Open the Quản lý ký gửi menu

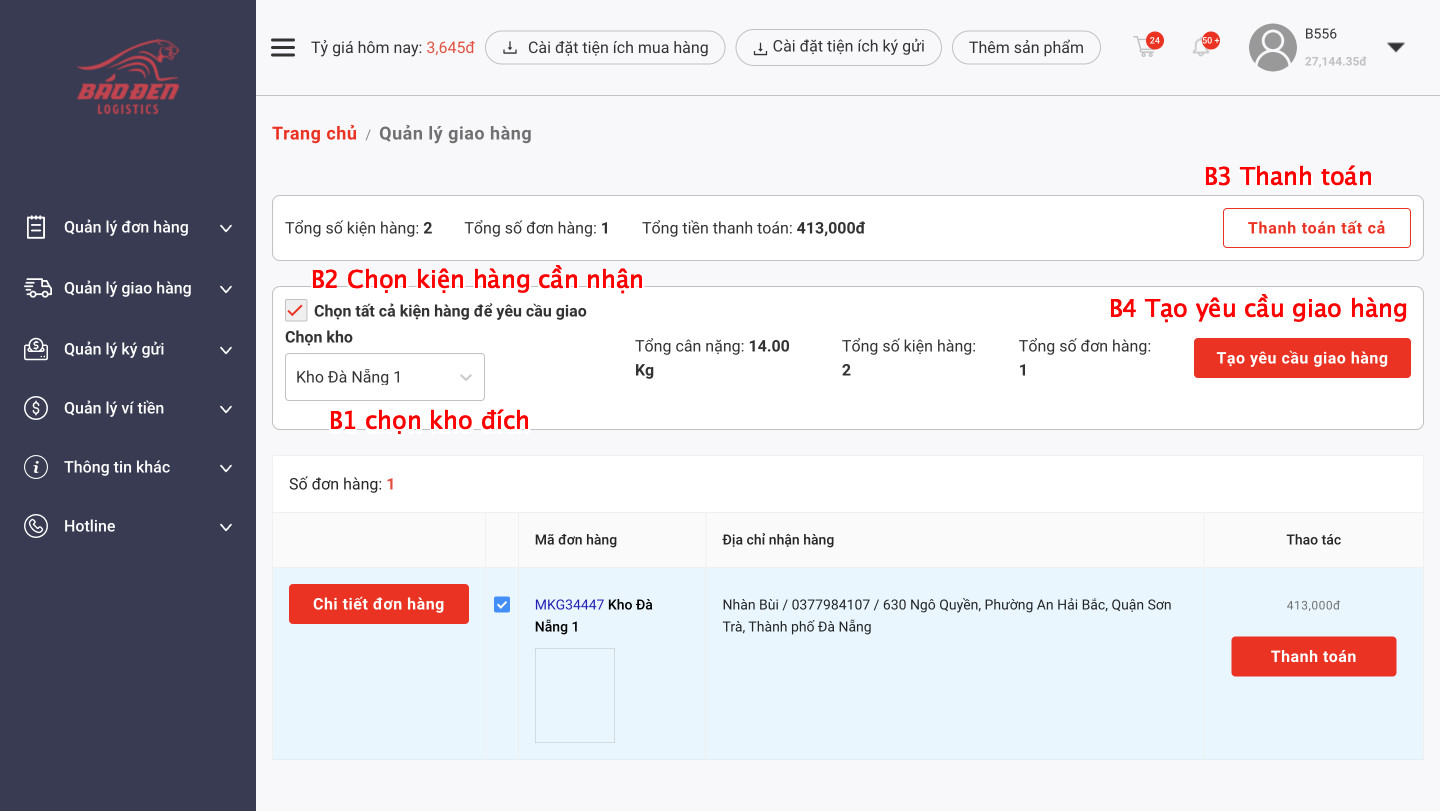point(114,349)
